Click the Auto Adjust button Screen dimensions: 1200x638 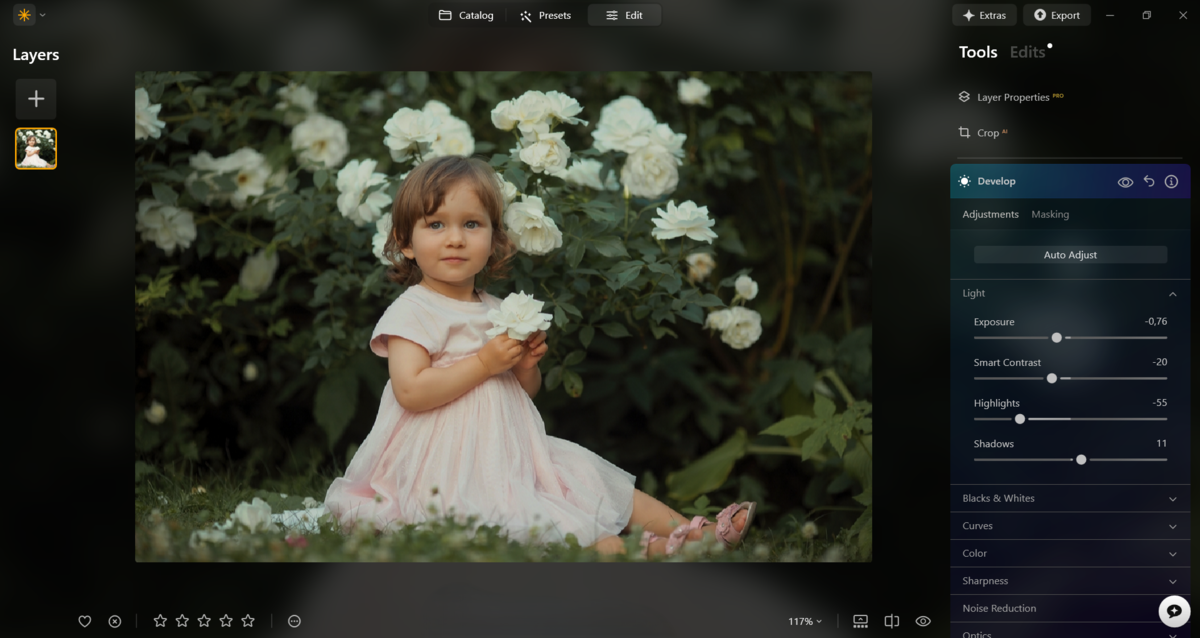tap(1070, 255)
